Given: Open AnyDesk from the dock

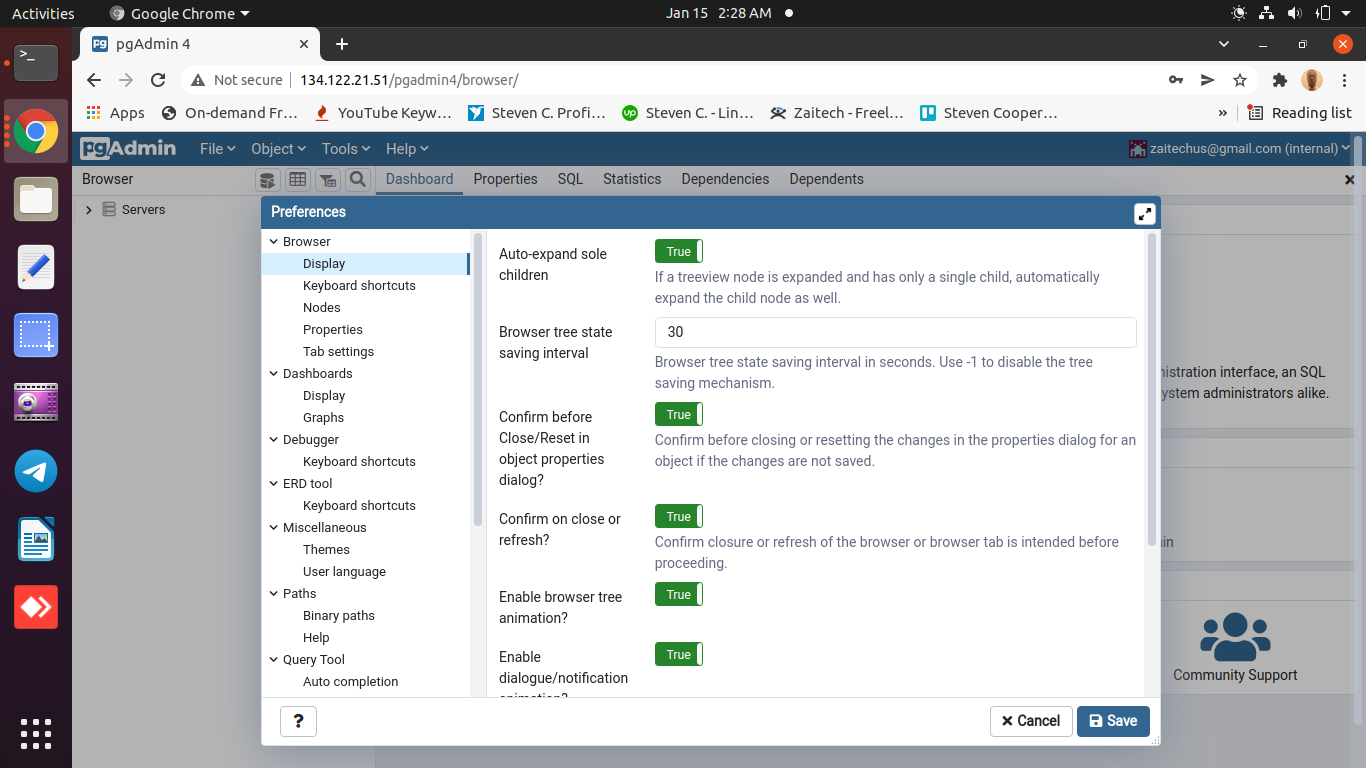Looking at the screenshot, I should point(36,607).
